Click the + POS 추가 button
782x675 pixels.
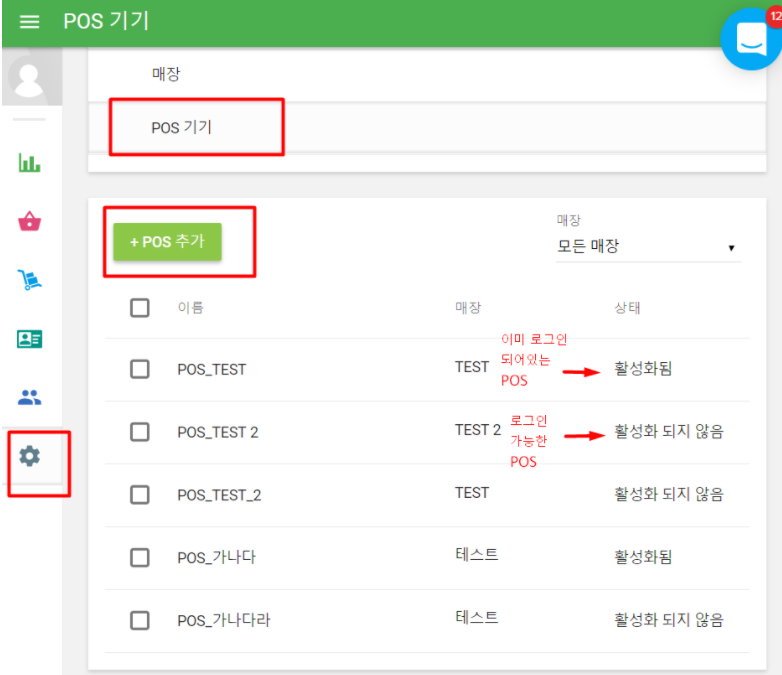(167, 242)
